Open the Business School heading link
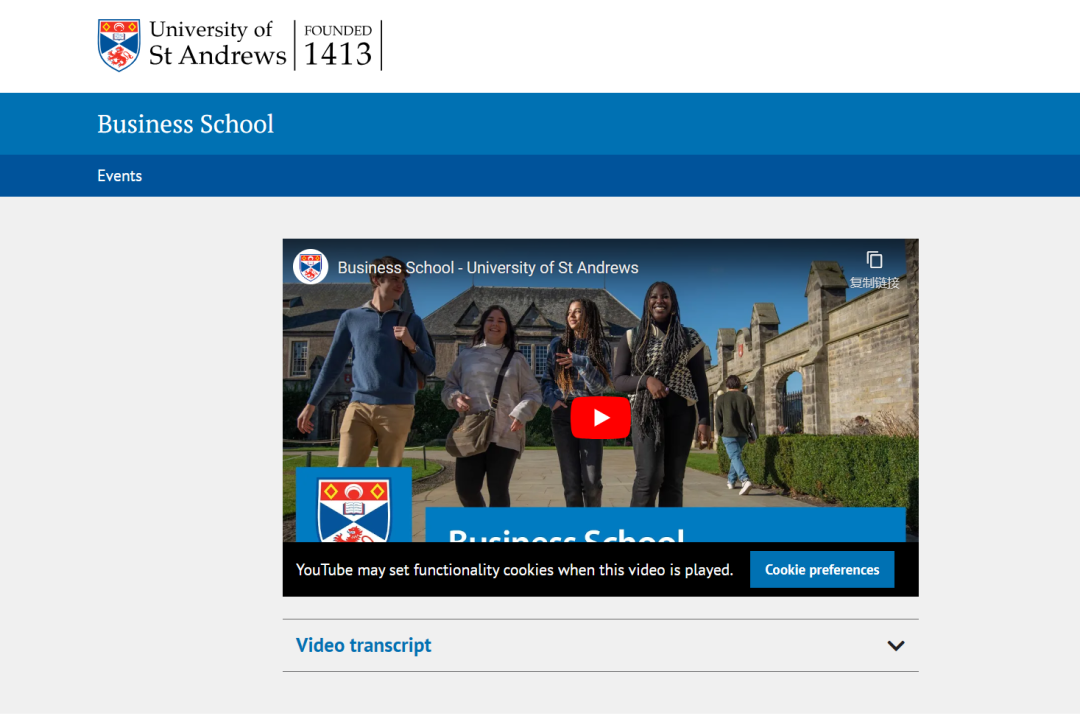This screenshot has height=716, width=1080. 185,124
